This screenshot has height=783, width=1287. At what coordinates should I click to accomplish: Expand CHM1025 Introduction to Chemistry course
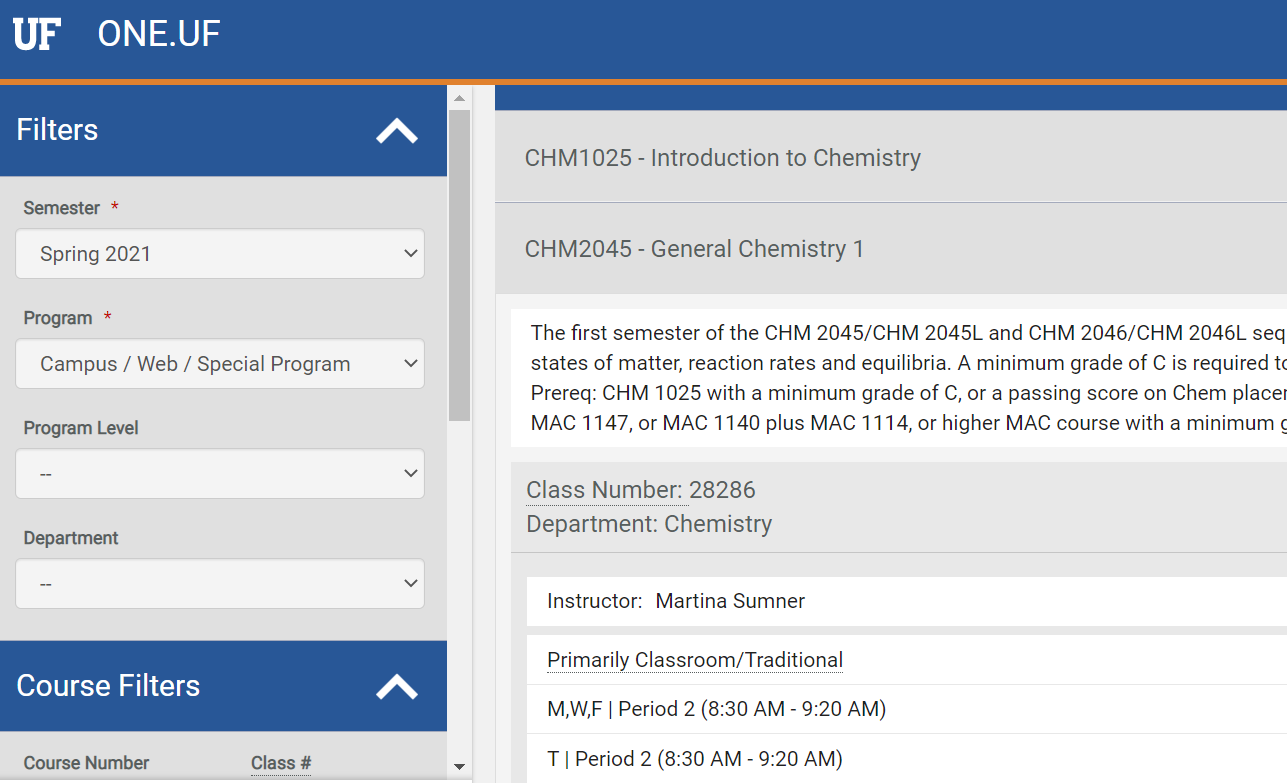pos(722,158)
